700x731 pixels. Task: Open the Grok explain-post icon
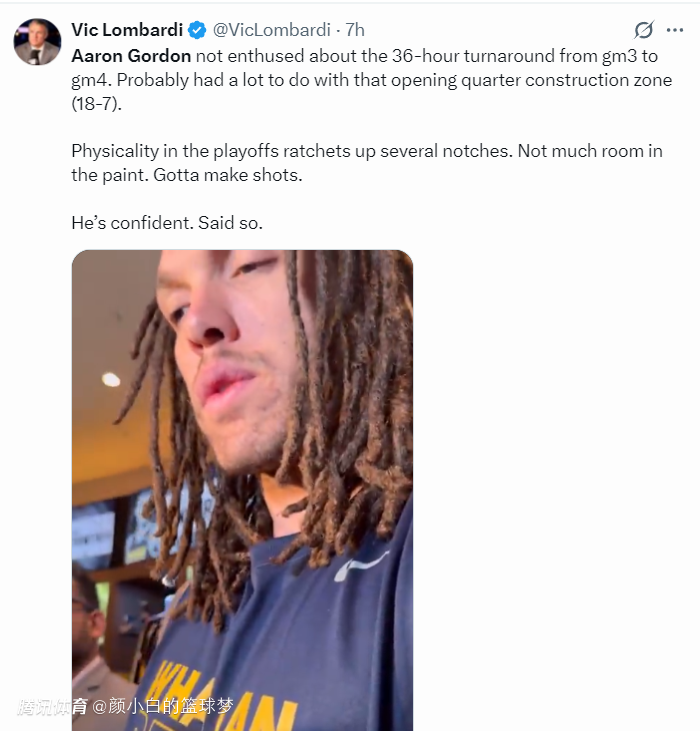(644, 30)
